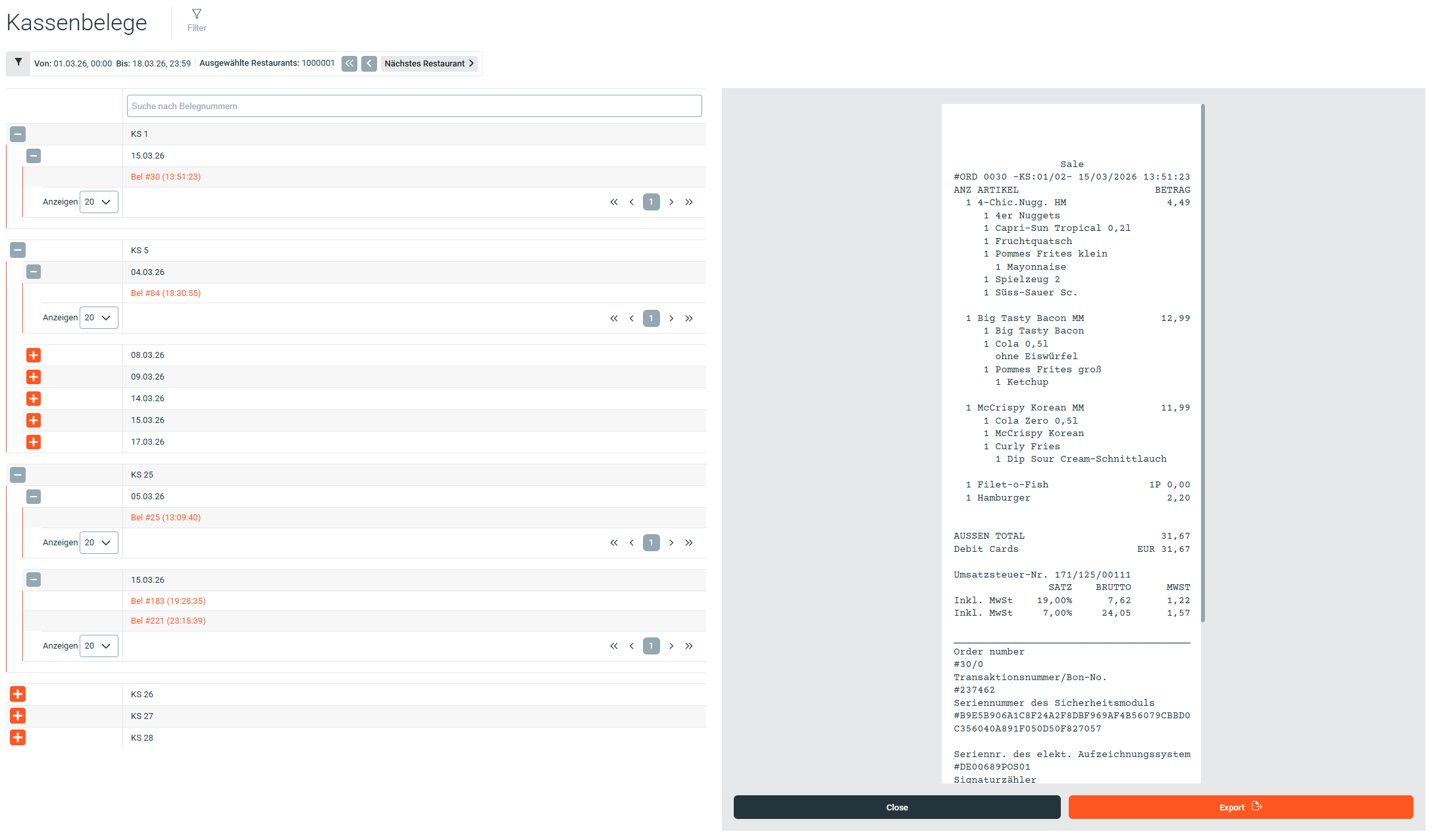Close the receipt preview panel
This screenshot has height=840, width=1432.
897,807
